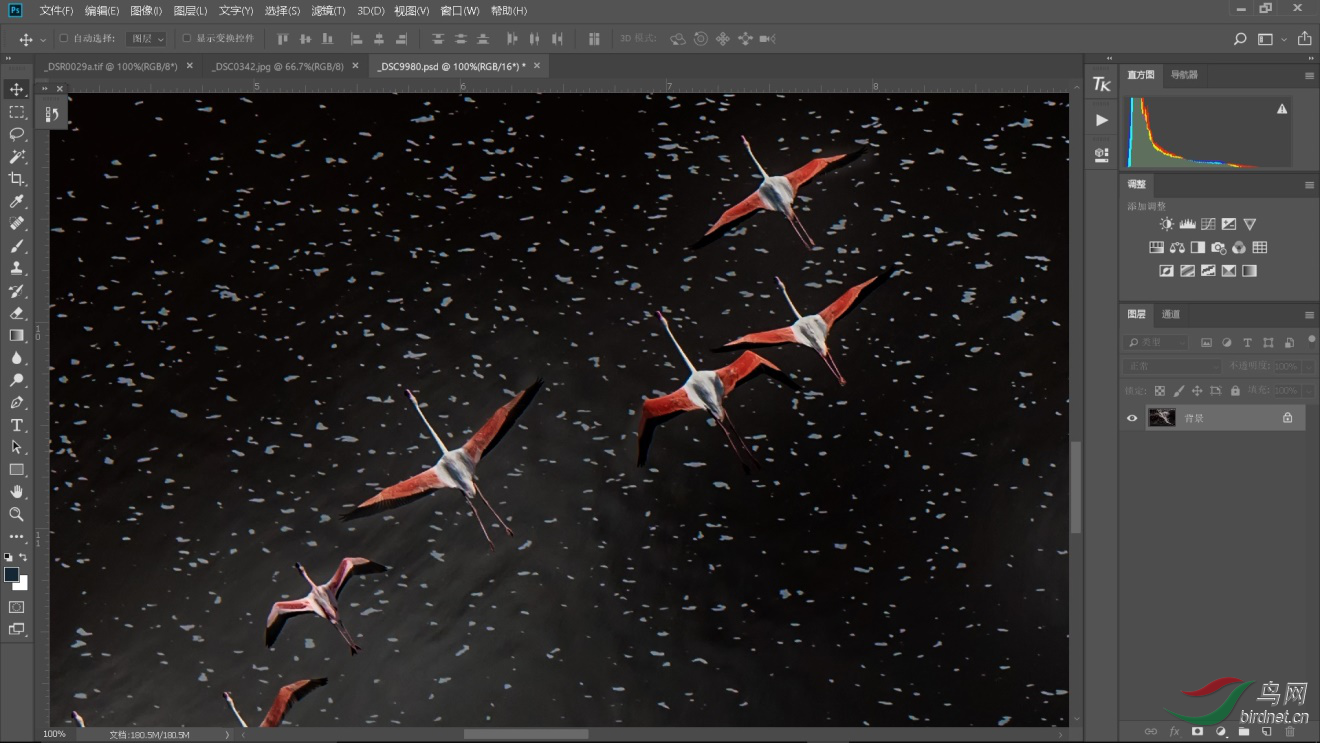
Task: Toggle Quick Mask mode
Action: pyautogui.click(x=17, y=607)
